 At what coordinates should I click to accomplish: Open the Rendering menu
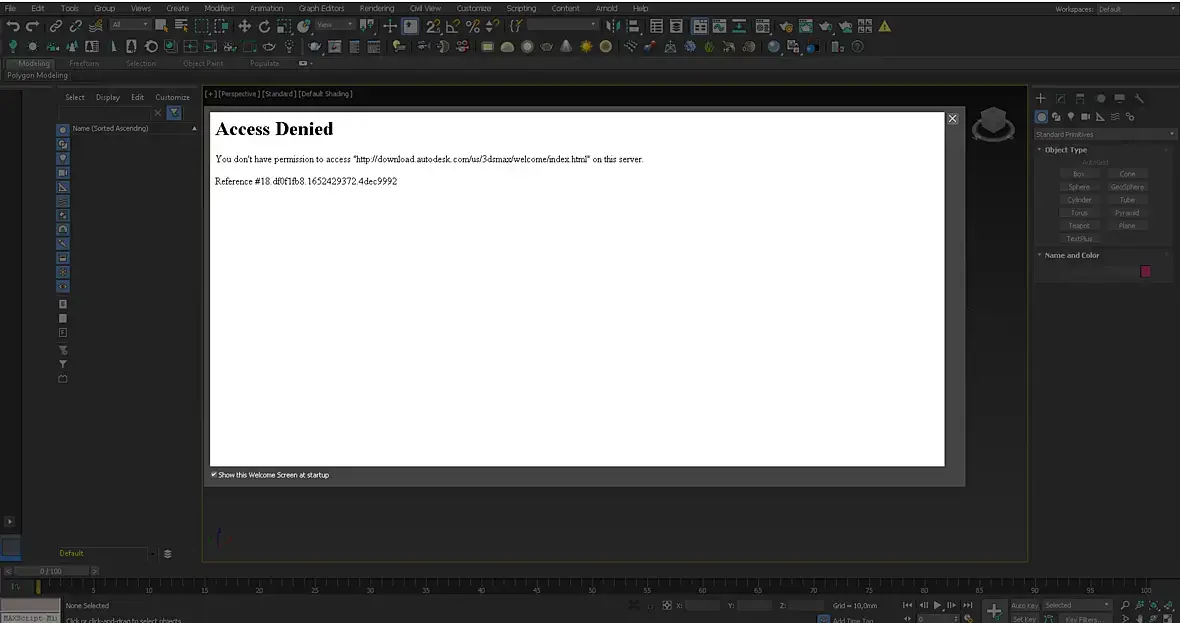coord(376,8)
